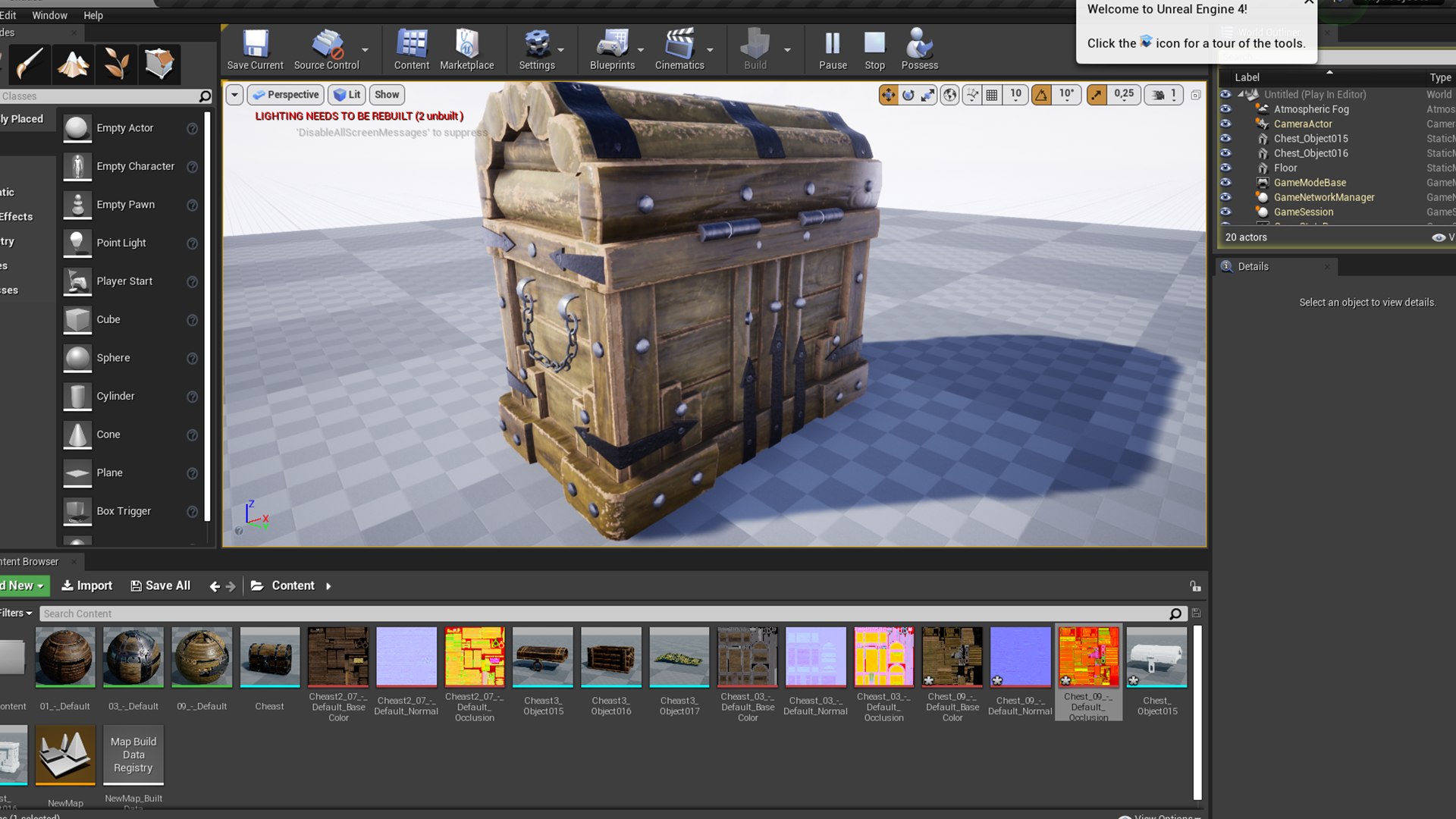Image resolution: width=1456 pixels, height=819 pixels.
Task: Toggle visibility of Atmospheric Fog actor
Action: (x=1225, y=109)
